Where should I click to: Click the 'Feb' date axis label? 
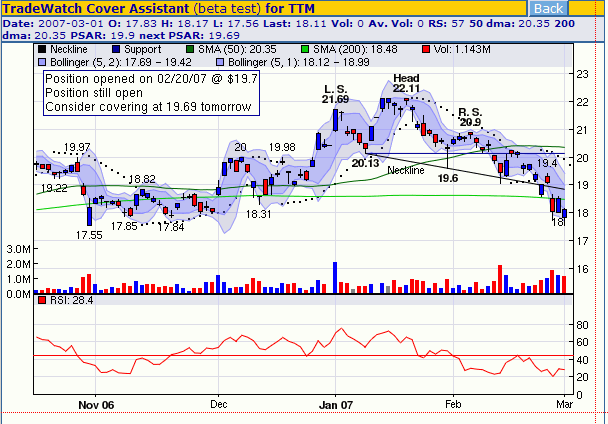[453, 404]
